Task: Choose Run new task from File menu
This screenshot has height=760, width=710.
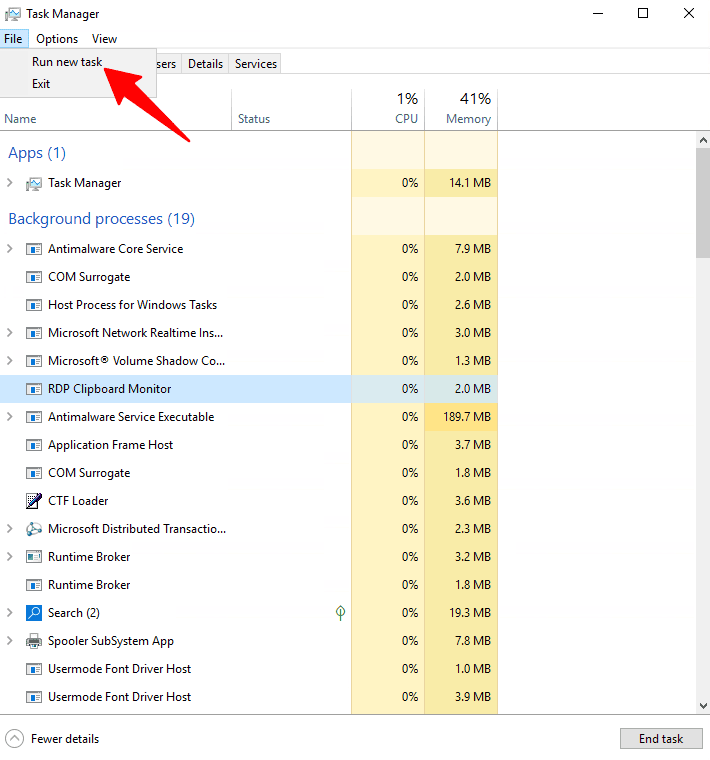Action: coord(66,62)
